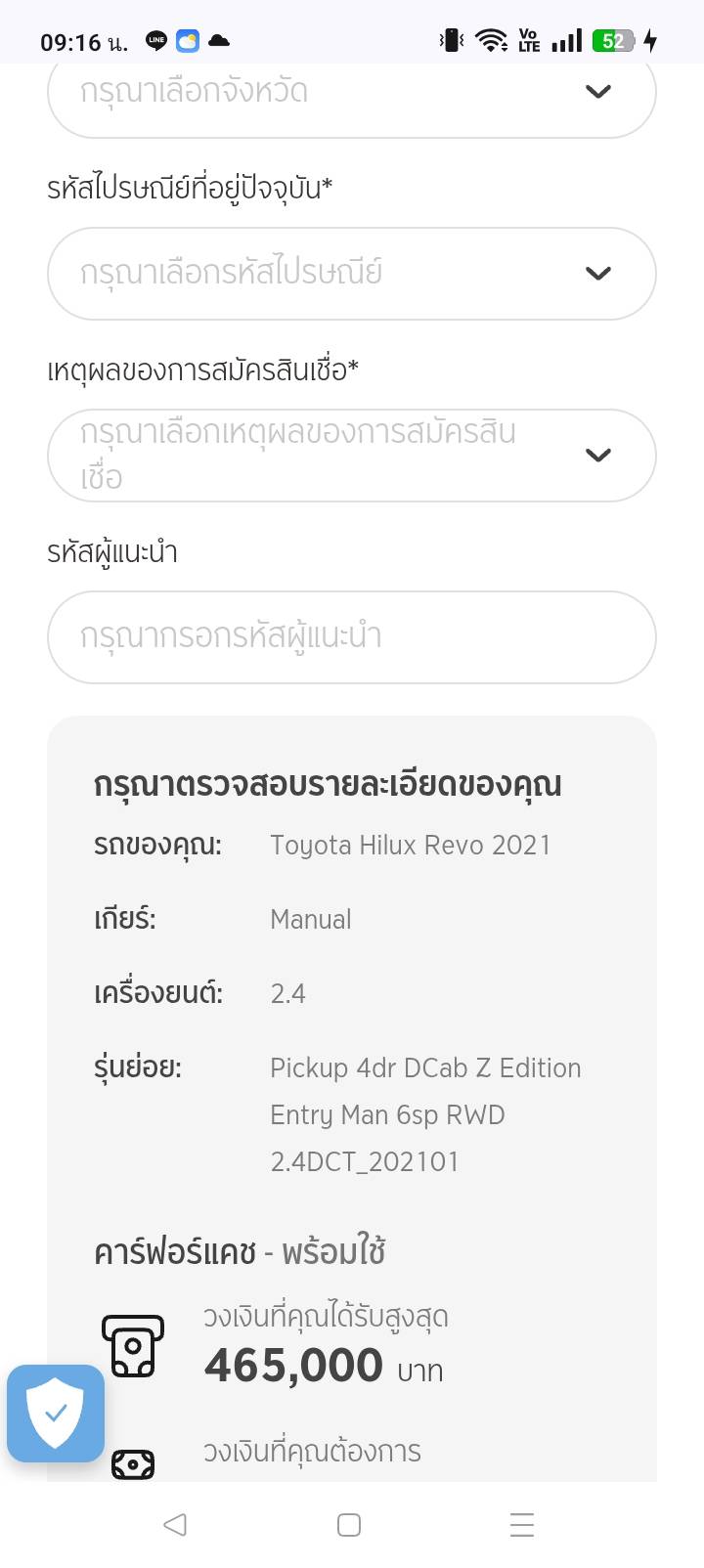The width and height of the screenshot is (704, 1568).
Task: Tap the Wi-Fi signal icon
Action: 491,41
